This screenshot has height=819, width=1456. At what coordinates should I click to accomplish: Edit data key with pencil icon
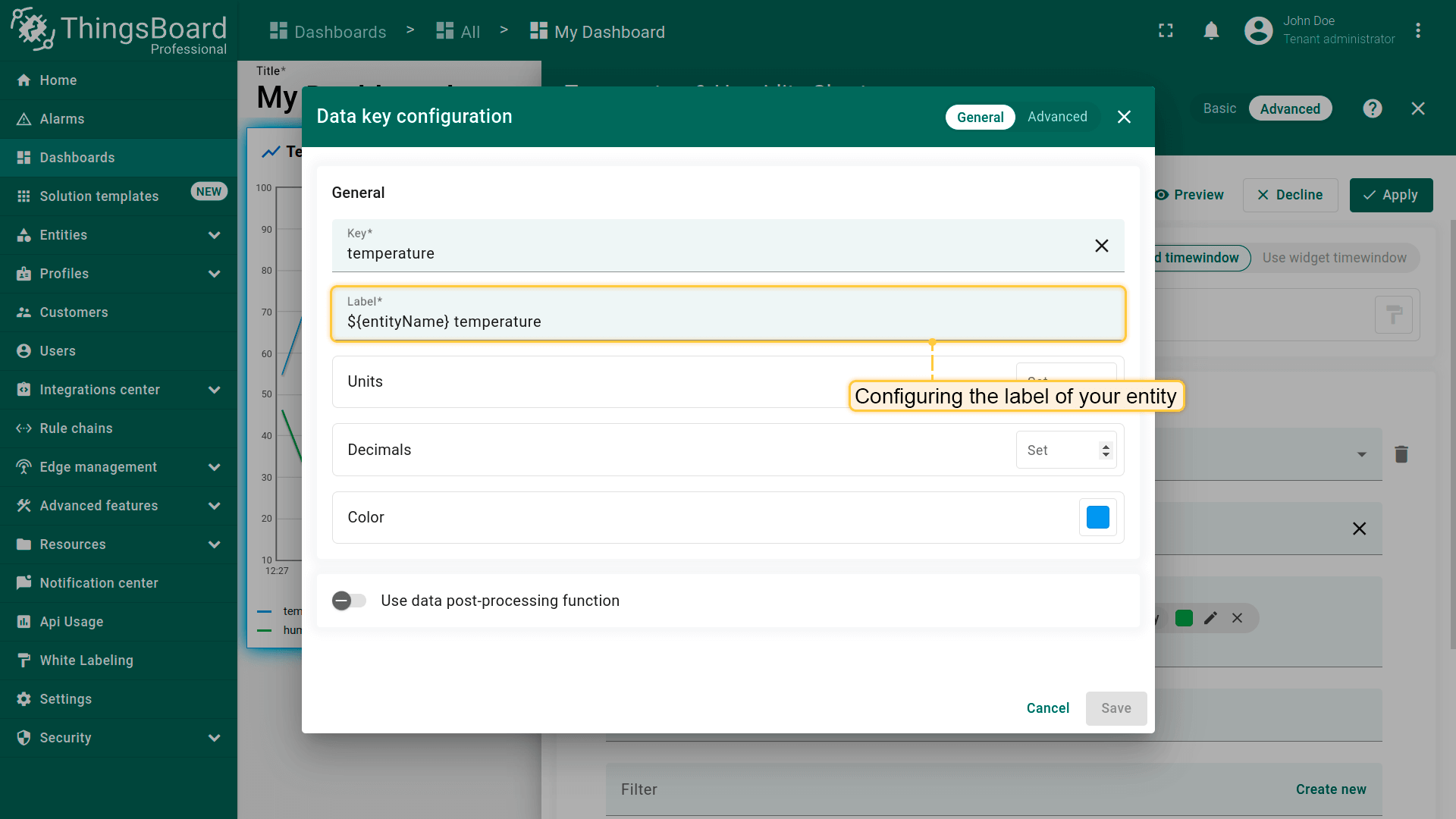point(1210,618)
